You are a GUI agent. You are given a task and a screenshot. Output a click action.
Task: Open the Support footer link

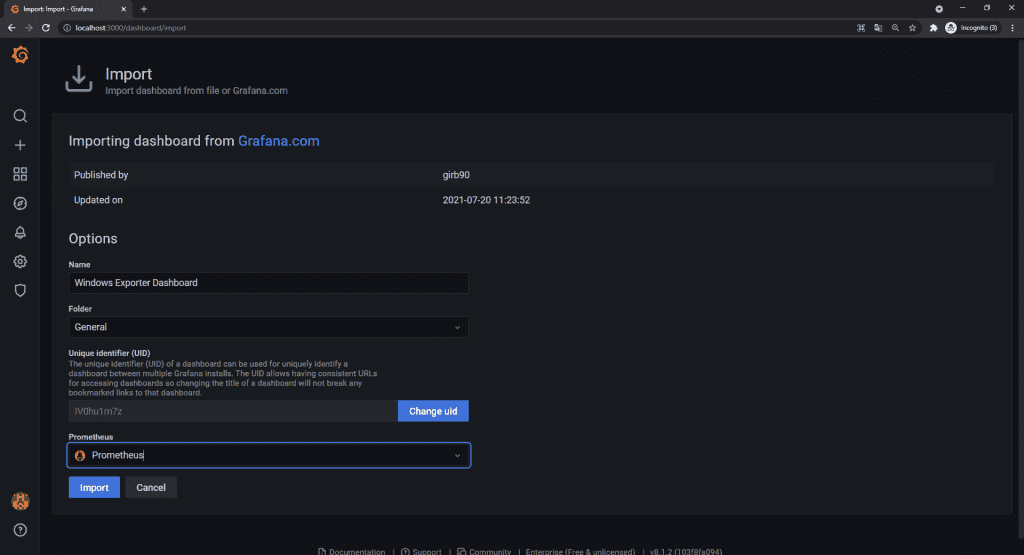[421, 552]
